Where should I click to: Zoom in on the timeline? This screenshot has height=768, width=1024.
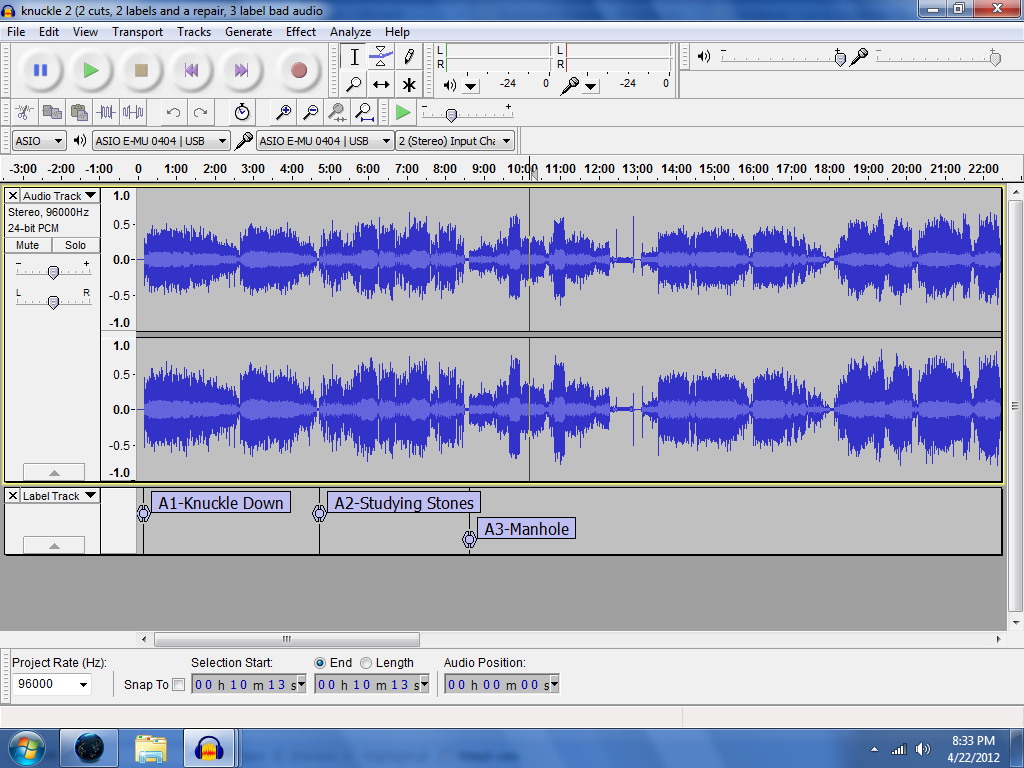coord(283,112)
